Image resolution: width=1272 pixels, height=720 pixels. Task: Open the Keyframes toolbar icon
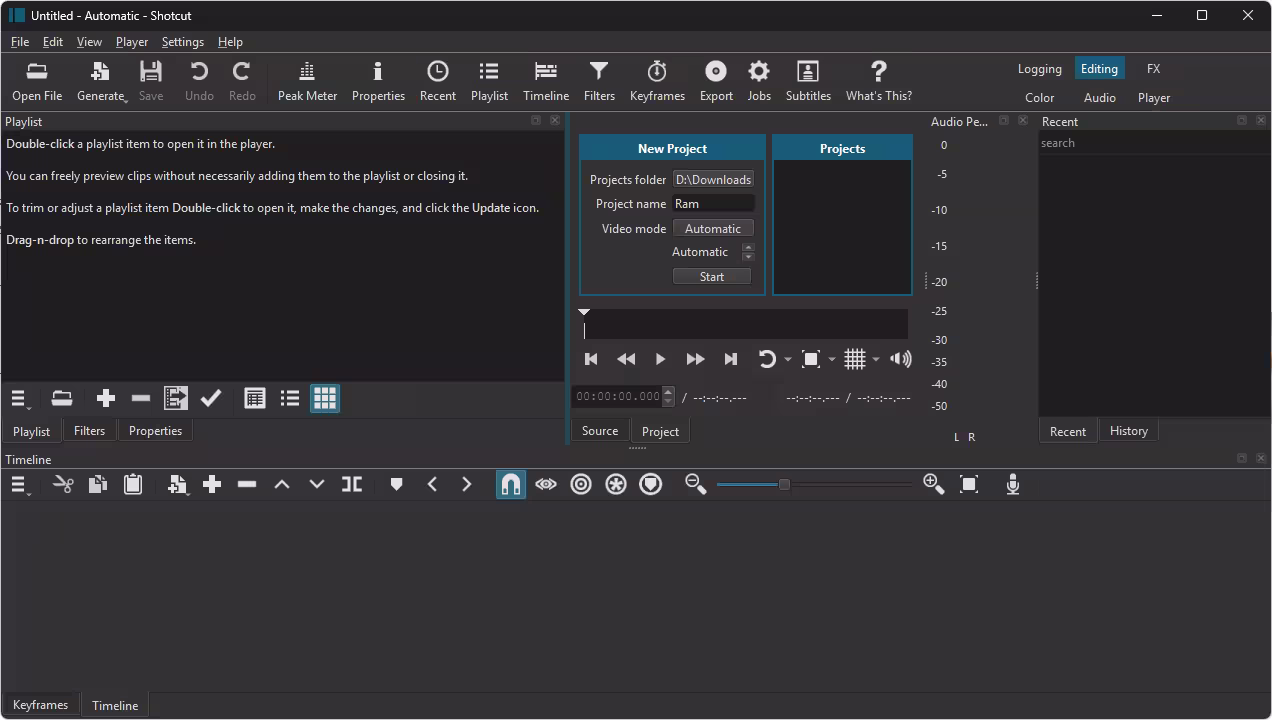(657, 81)
